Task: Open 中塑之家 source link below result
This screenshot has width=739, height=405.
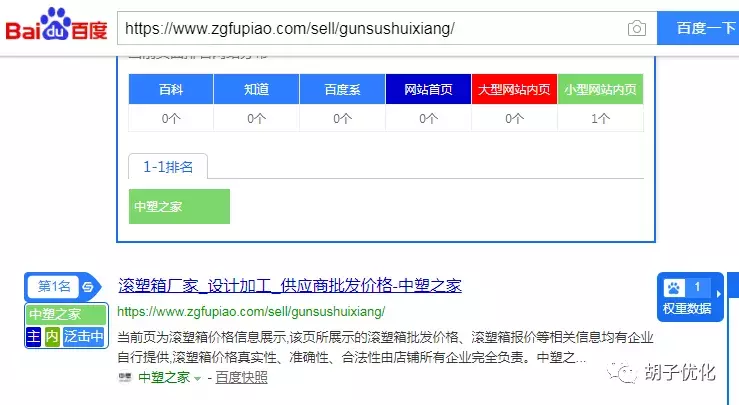Action: 164,377
